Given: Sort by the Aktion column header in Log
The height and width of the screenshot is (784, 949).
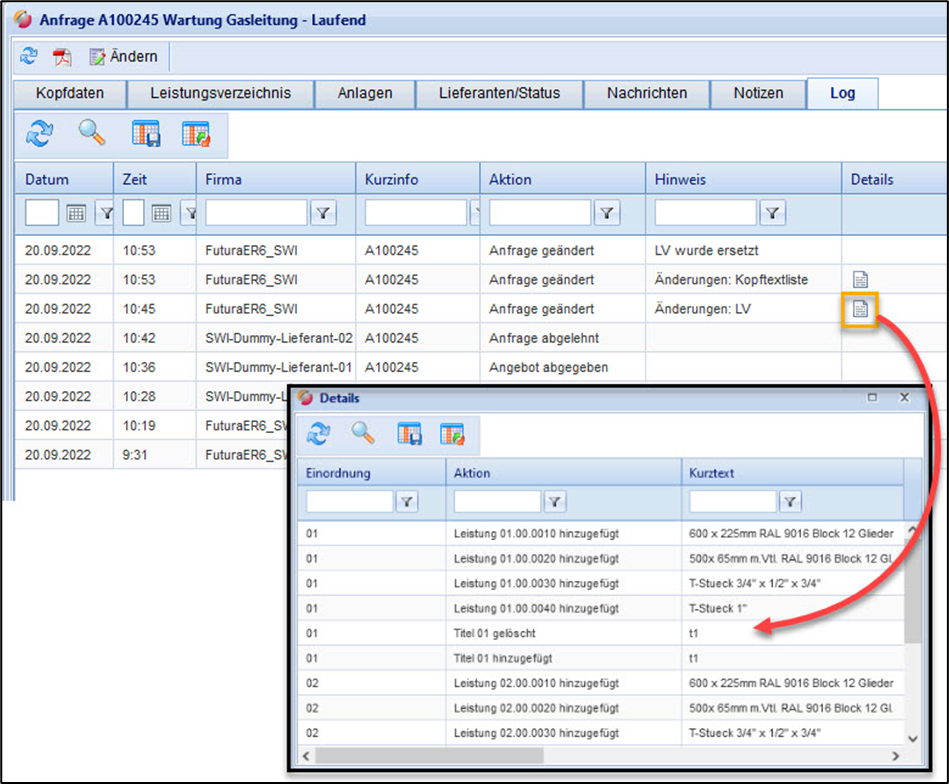Looking at the screenshot, I should click(x=510, y=179).
